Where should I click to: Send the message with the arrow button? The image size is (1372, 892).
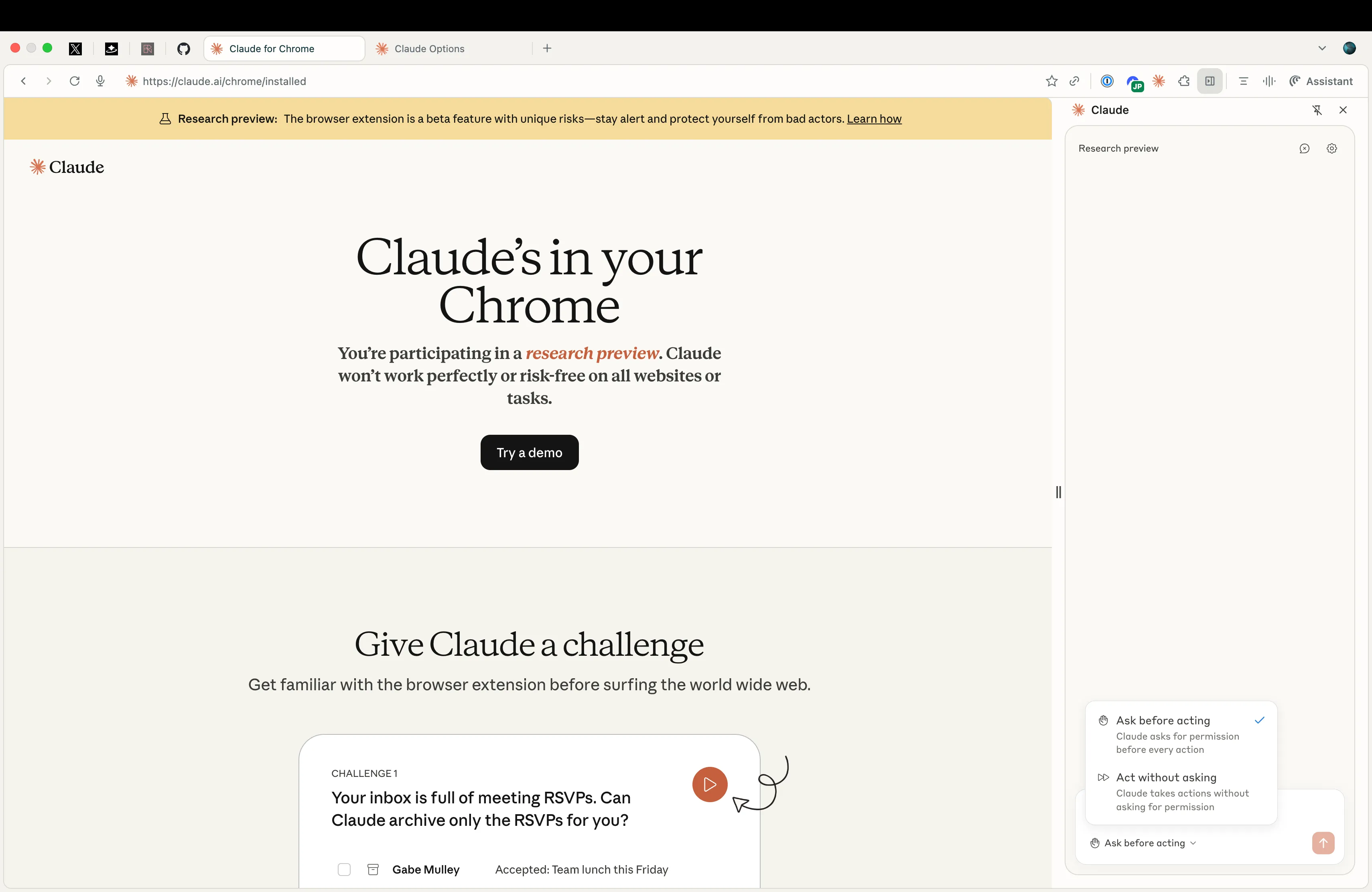[1323, 843]
